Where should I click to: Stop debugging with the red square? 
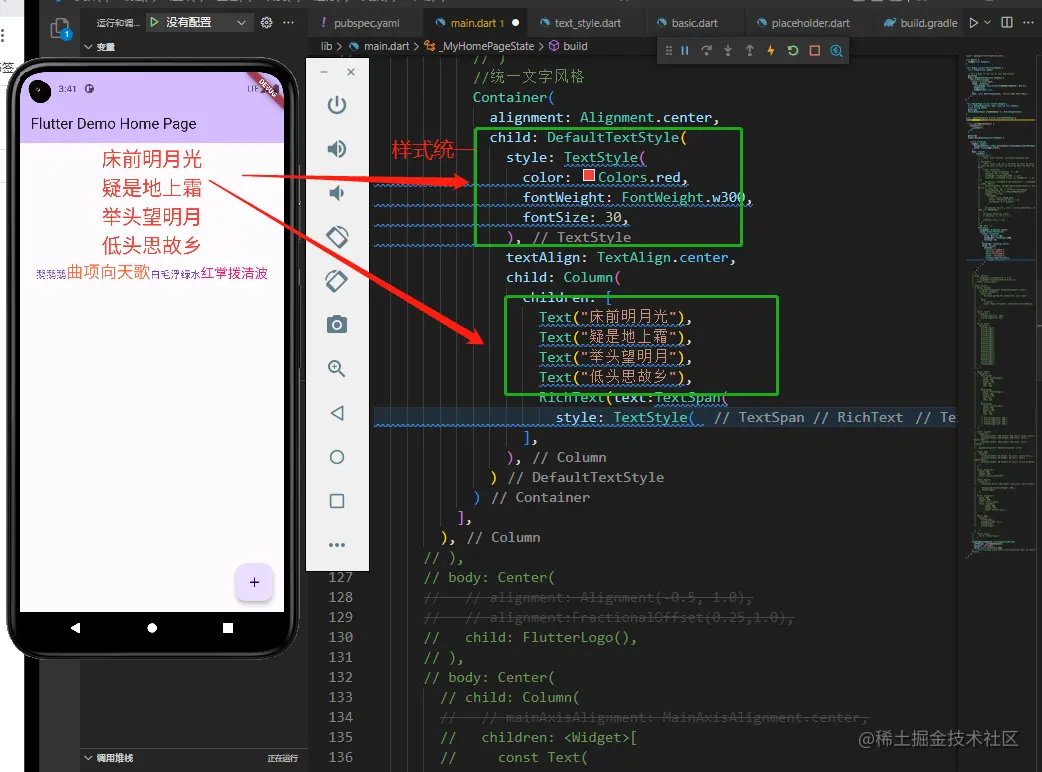click(x=815, y=50)
